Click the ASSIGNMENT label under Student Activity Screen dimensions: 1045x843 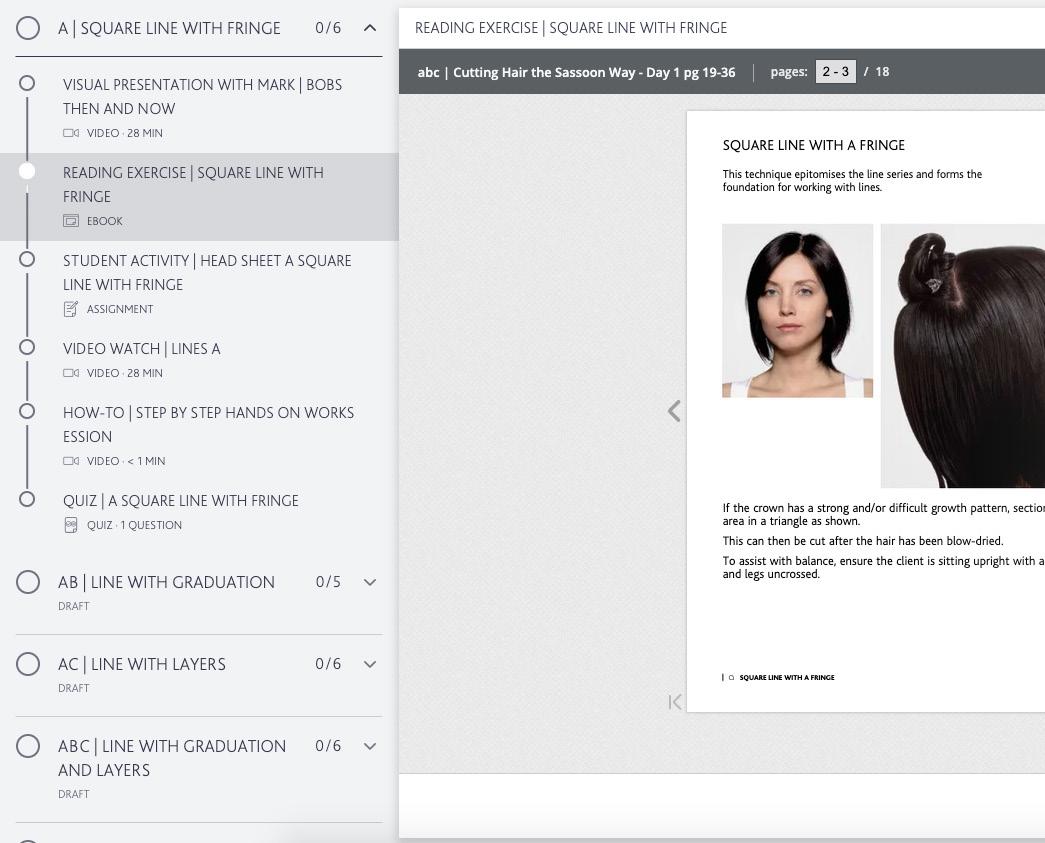[120, 309]
